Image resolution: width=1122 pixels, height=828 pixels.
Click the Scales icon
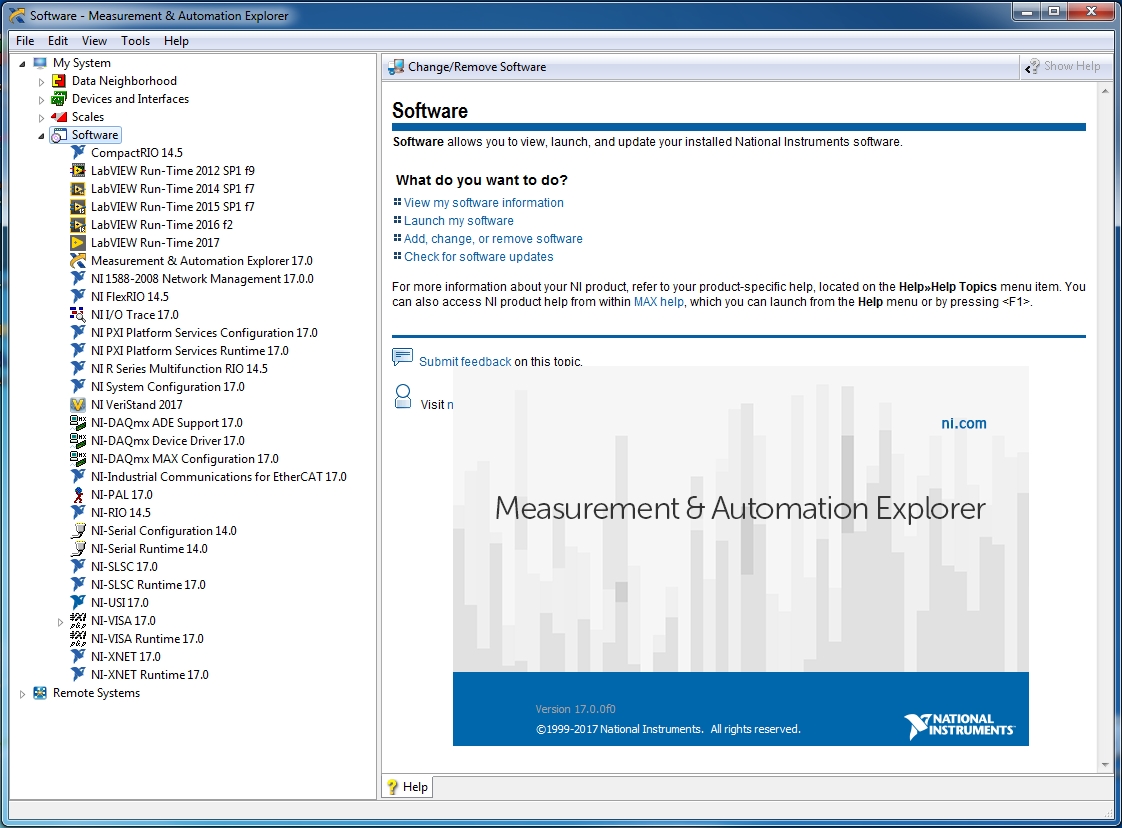[x=59, y=117]
